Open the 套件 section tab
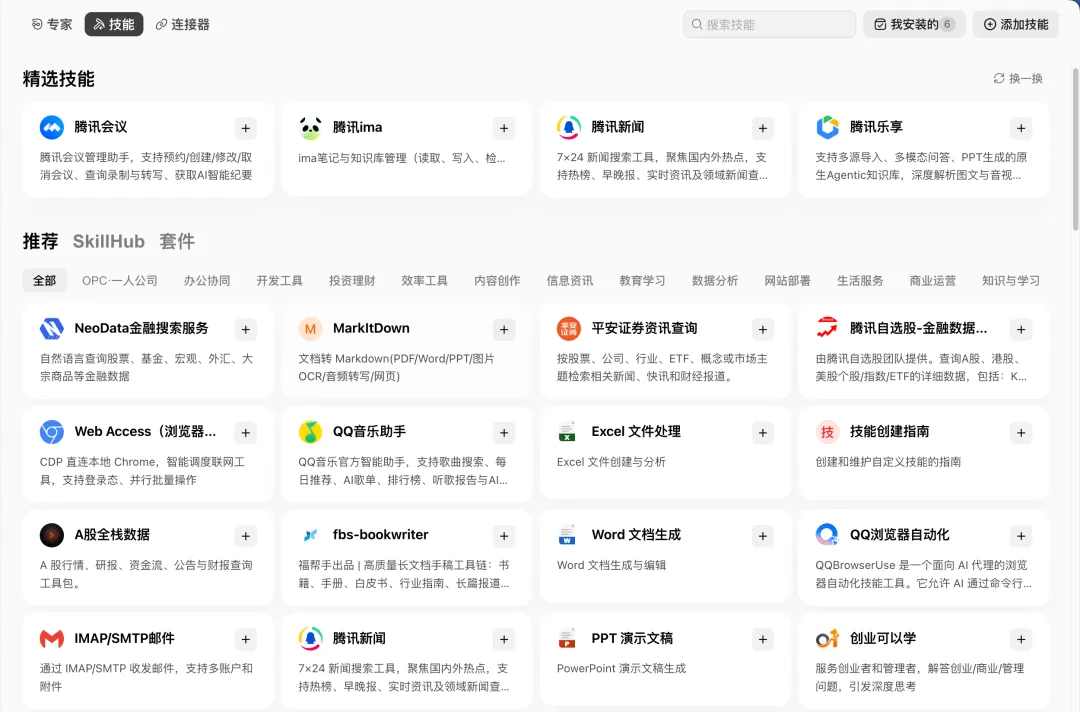Screen dimensions: 1080x712 pos(177,241)
